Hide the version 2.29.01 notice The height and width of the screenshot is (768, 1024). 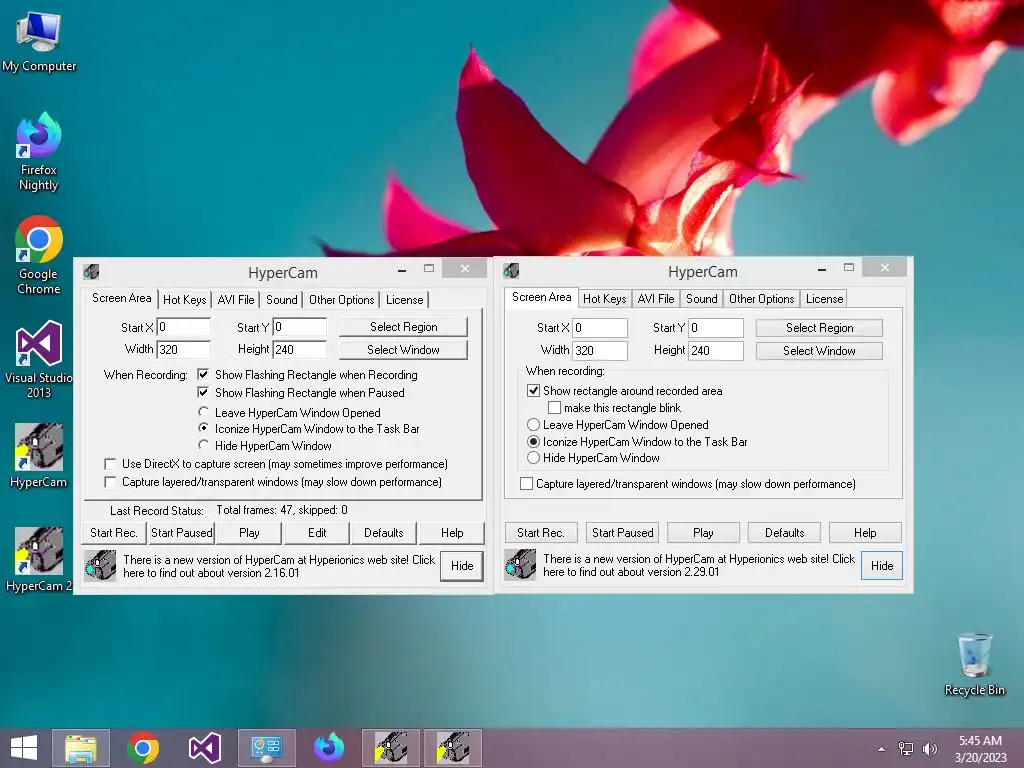click(x=882, y=566)
